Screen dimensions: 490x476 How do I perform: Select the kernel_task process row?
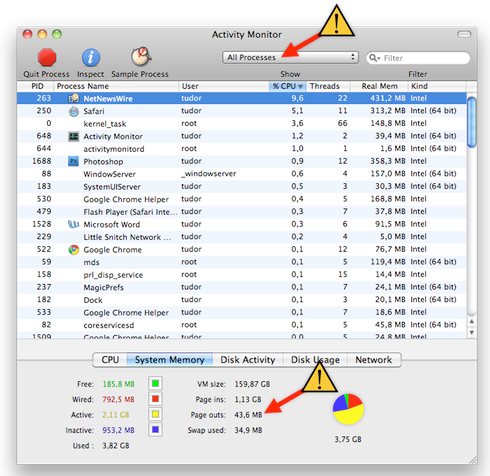[x=242, y=124]
